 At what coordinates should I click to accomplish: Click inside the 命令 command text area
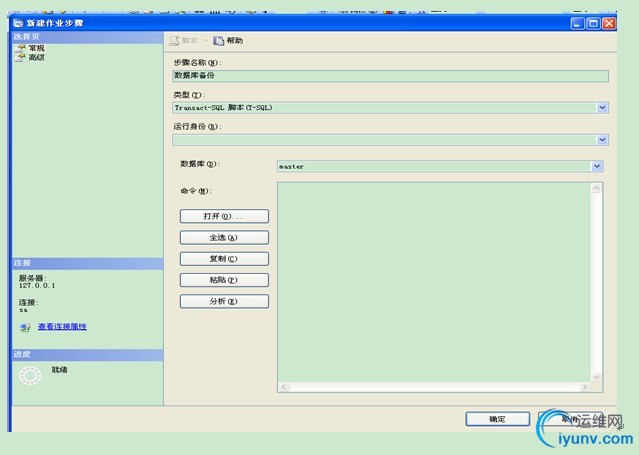(434, 282)
